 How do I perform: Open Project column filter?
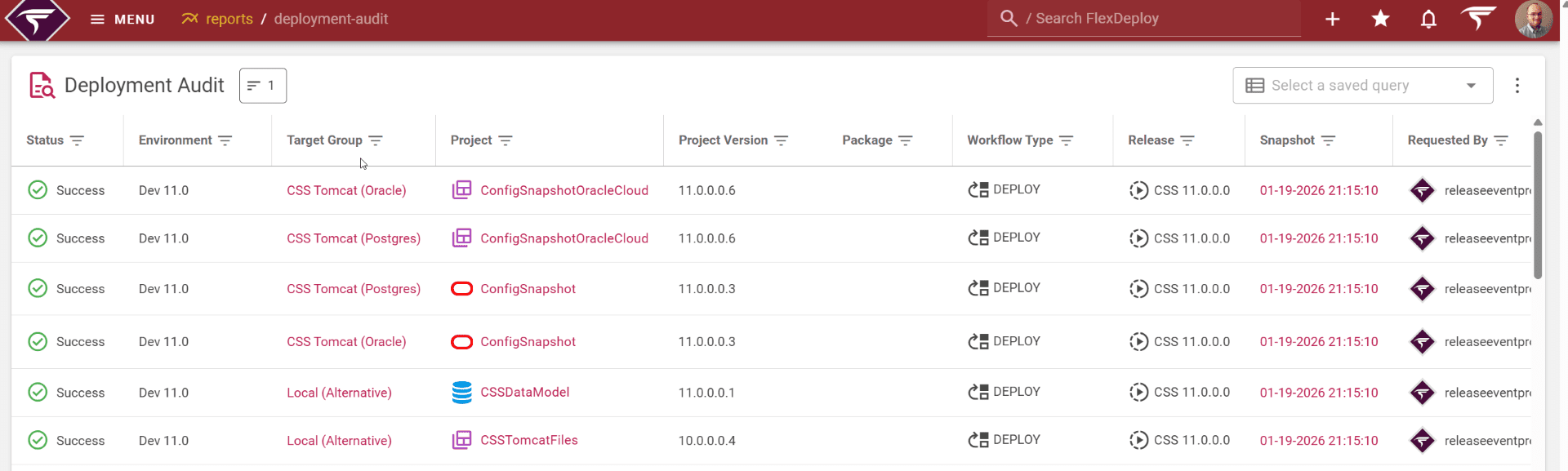coord(506,140)
